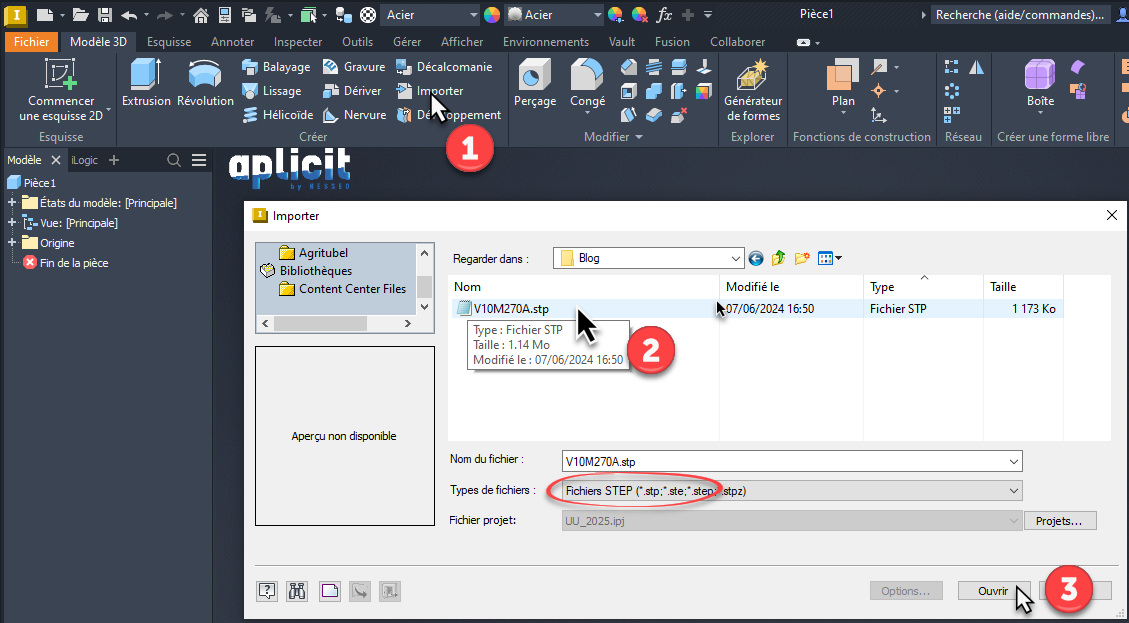The width and height of the screenshot is (1129, 623).
Task: Open the Perçage hole tool
Action: (x=534, y=83)
